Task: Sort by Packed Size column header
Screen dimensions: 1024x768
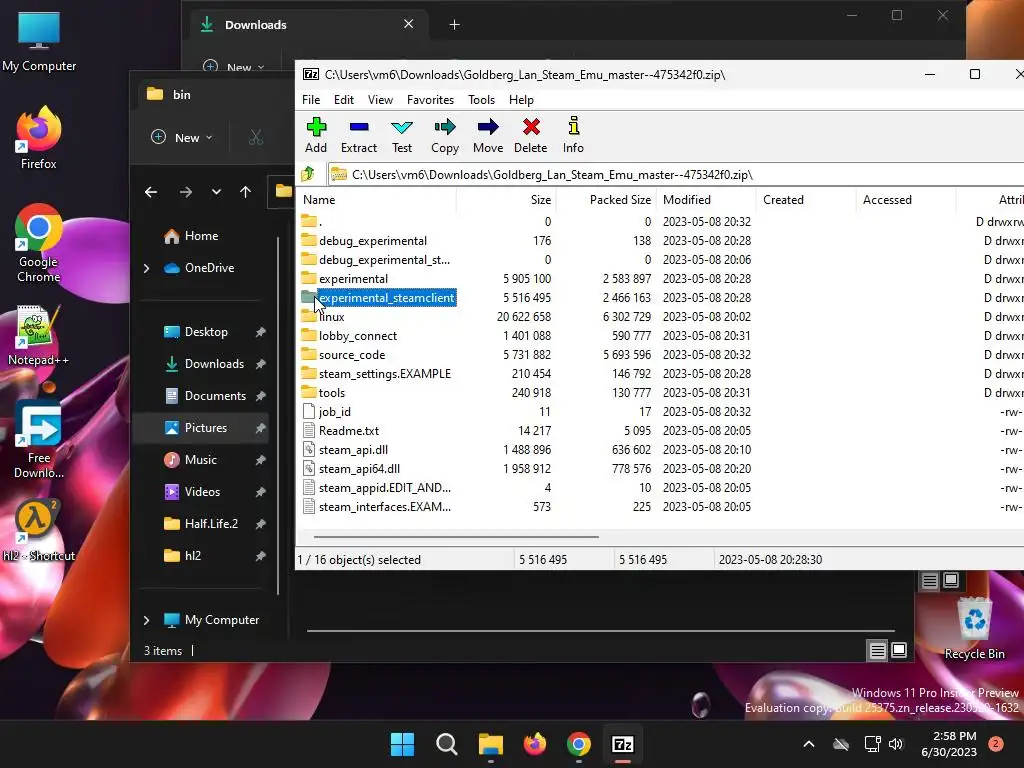Action: pos(605,200)
